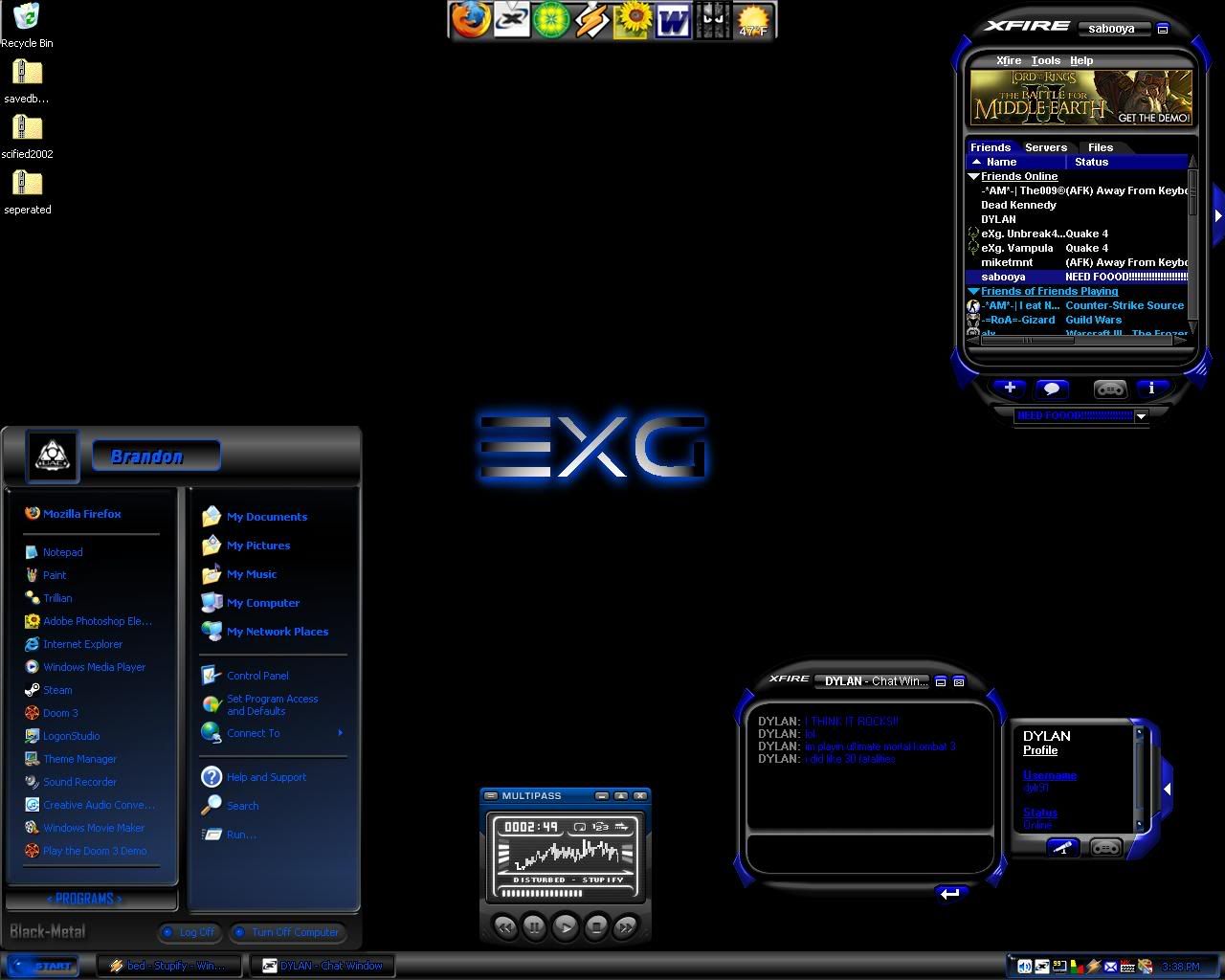1225x980 pixels.
Task: Switch to the Files tab
Action: (1101, 147)
